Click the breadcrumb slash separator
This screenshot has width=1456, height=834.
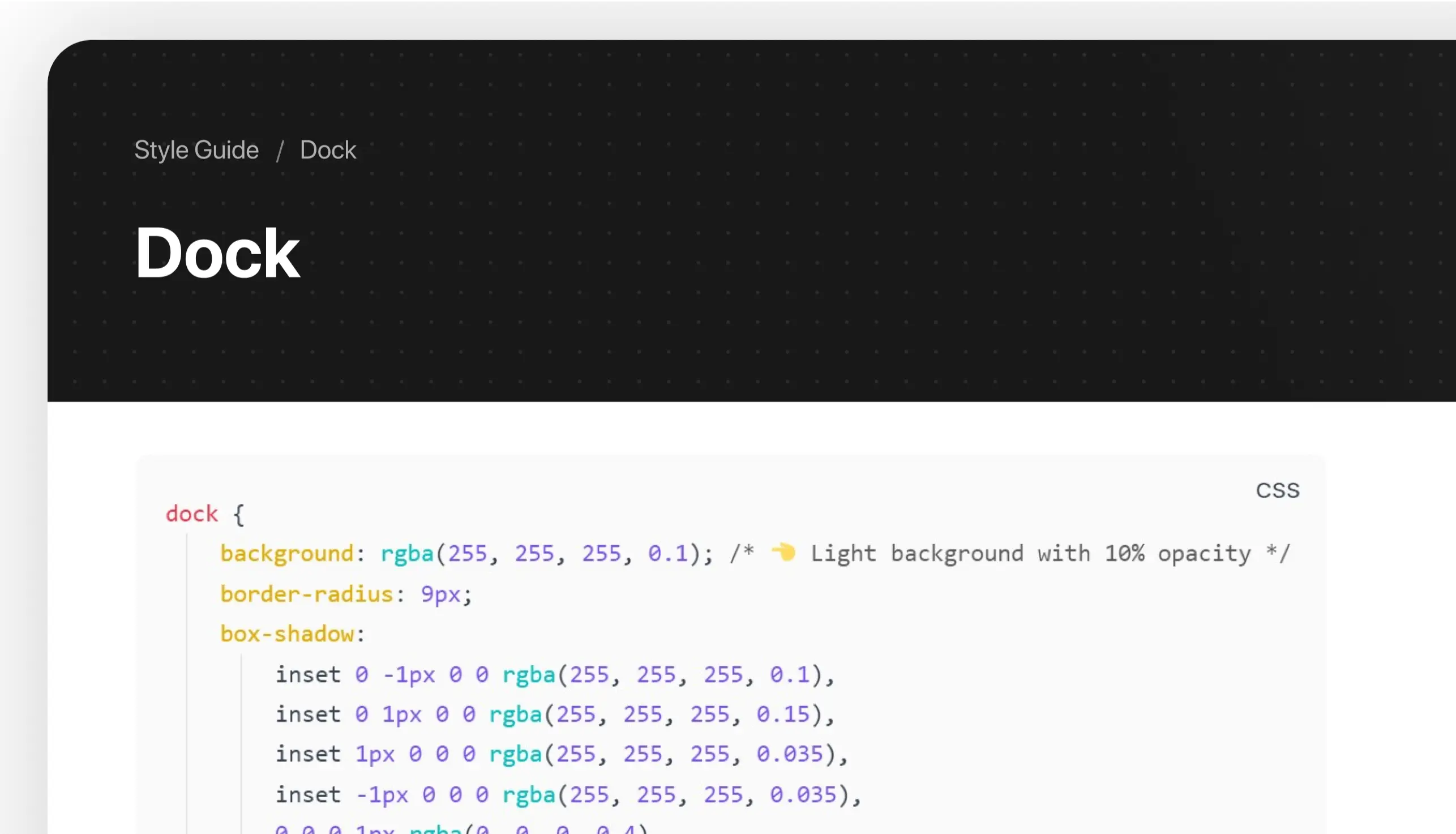pos(280,151)
